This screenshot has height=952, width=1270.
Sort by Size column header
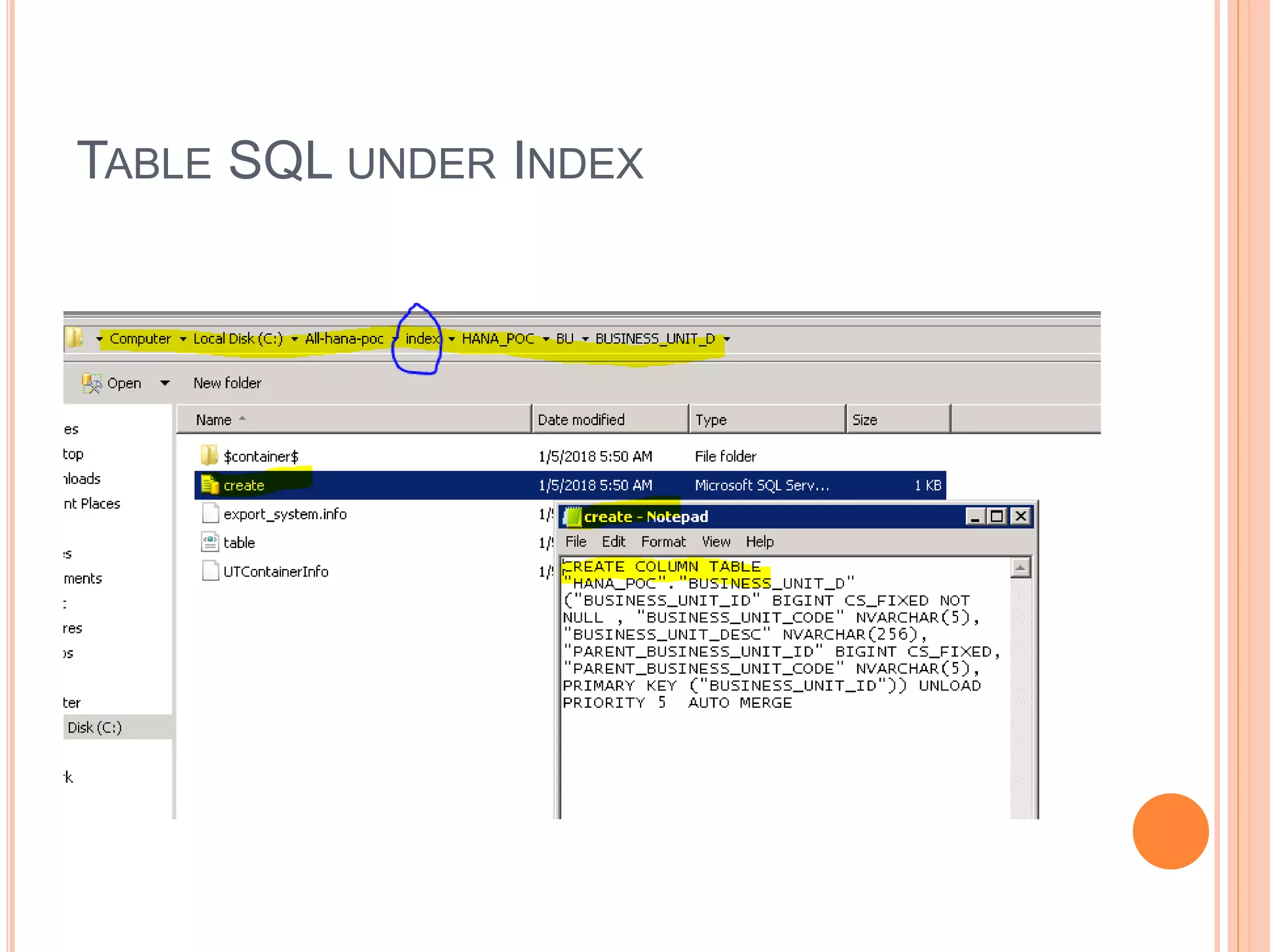[x=898, y=420]
